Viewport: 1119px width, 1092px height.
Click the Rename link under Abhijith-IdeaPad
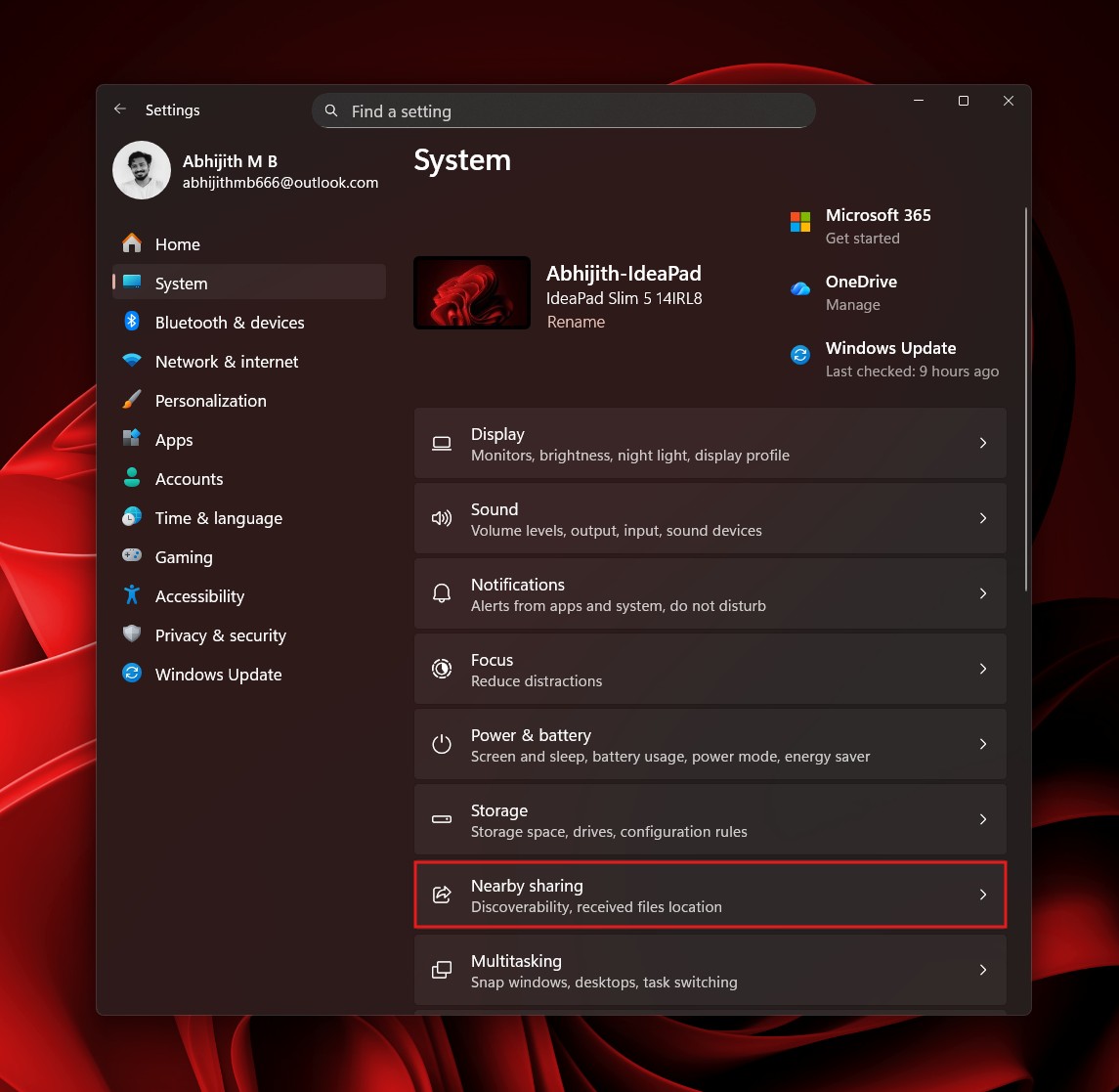pos(576,322)
